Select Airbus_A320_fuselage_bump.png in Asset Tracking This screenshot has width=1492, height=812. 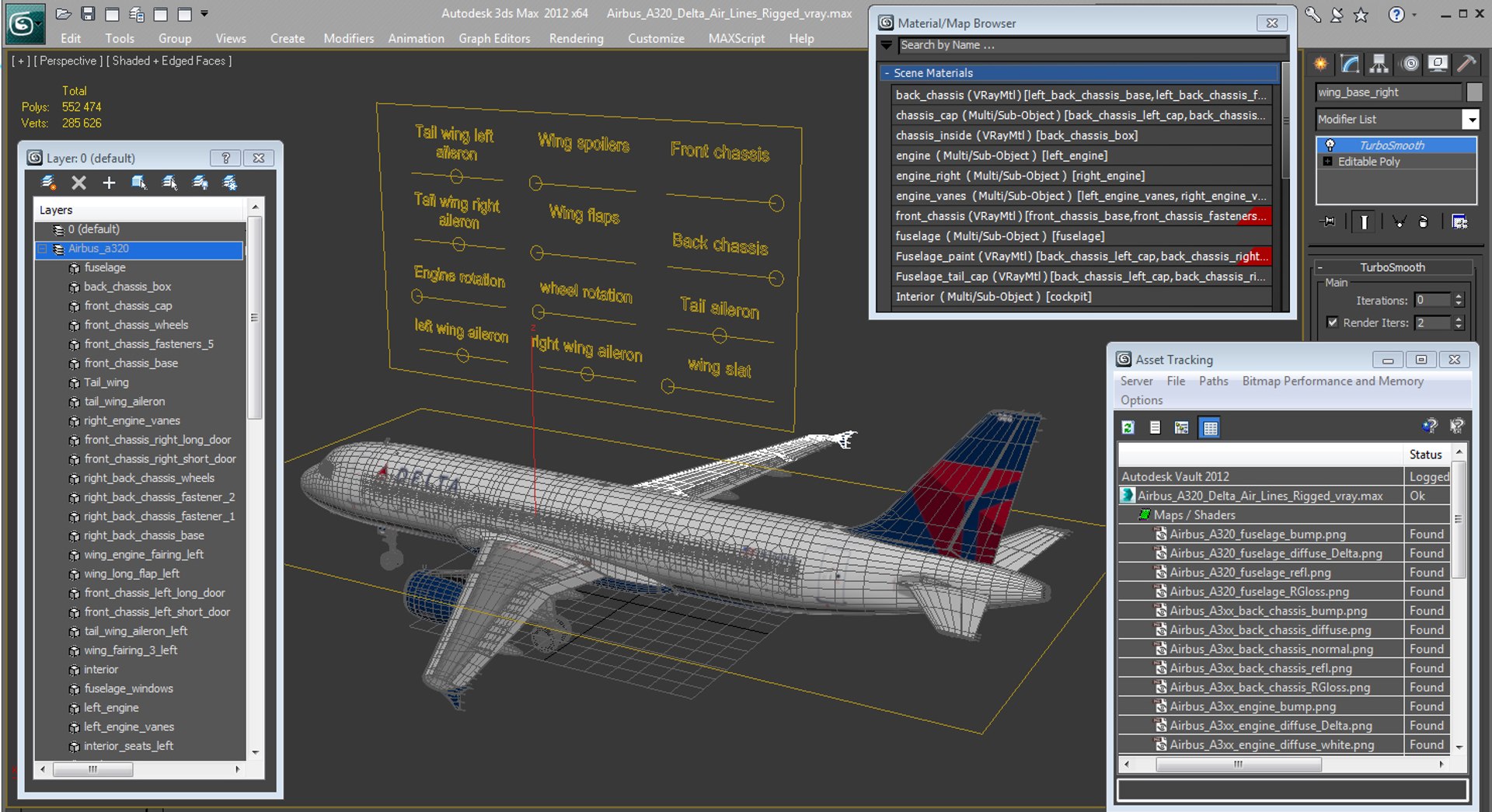(1258, 534)
